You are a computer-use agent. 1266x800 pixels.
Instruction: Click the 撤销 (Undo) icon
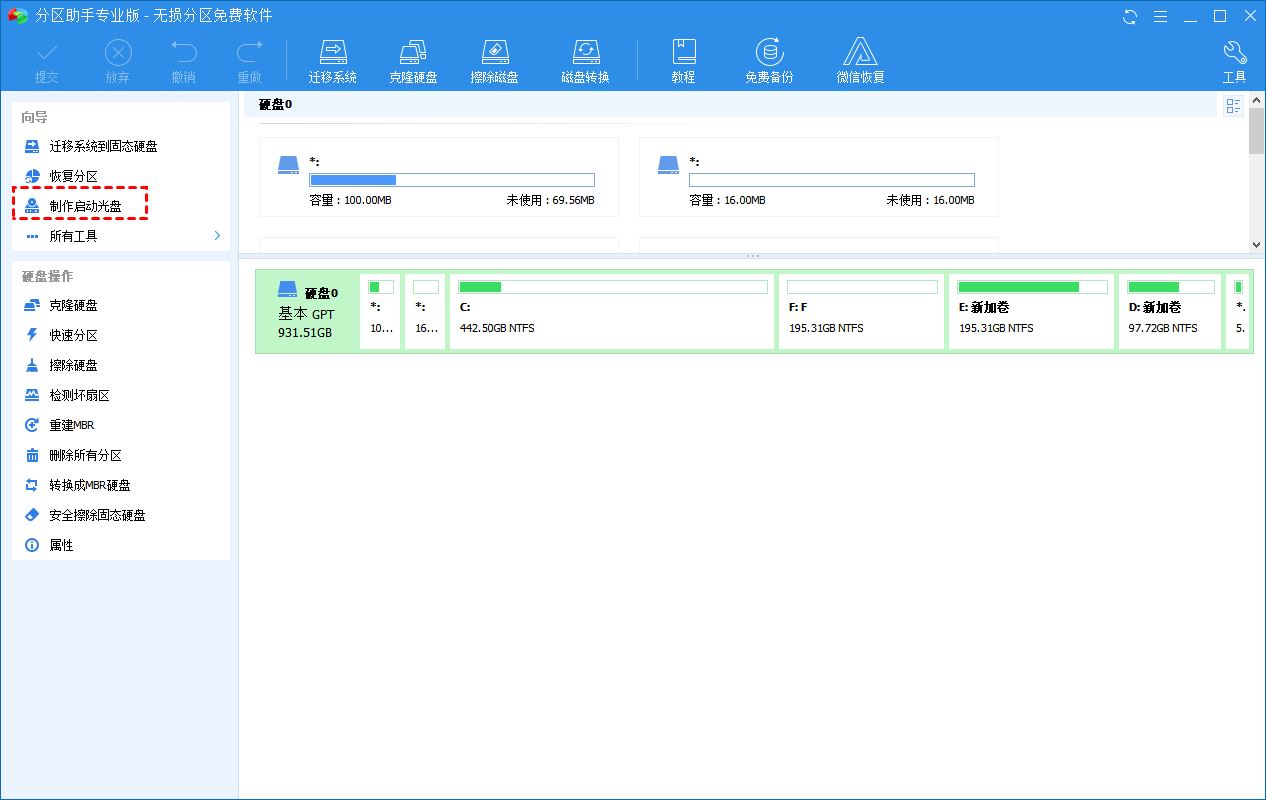coord(181,60)
